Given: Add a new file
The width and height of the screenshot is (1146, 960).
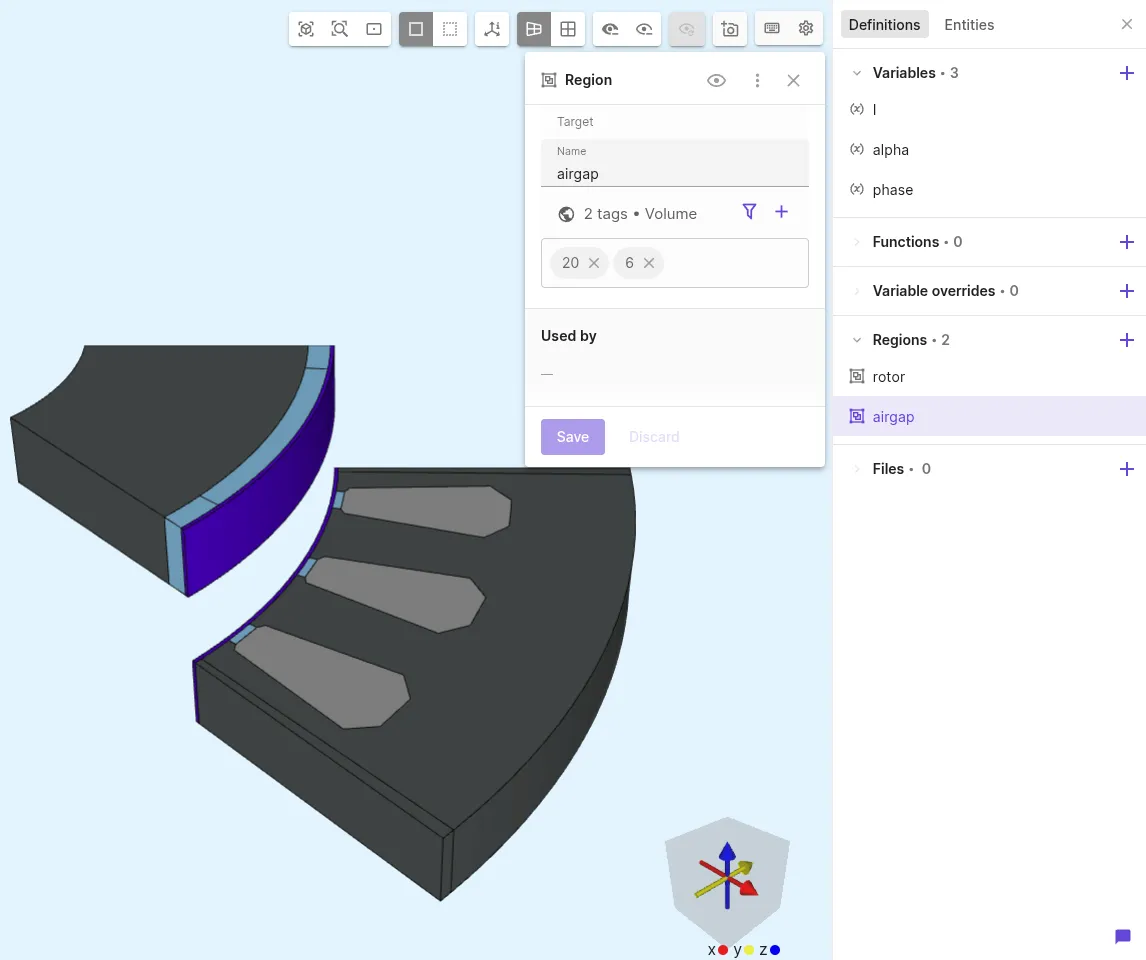Looking at the screenshot, I should [x=1126, y=469].
